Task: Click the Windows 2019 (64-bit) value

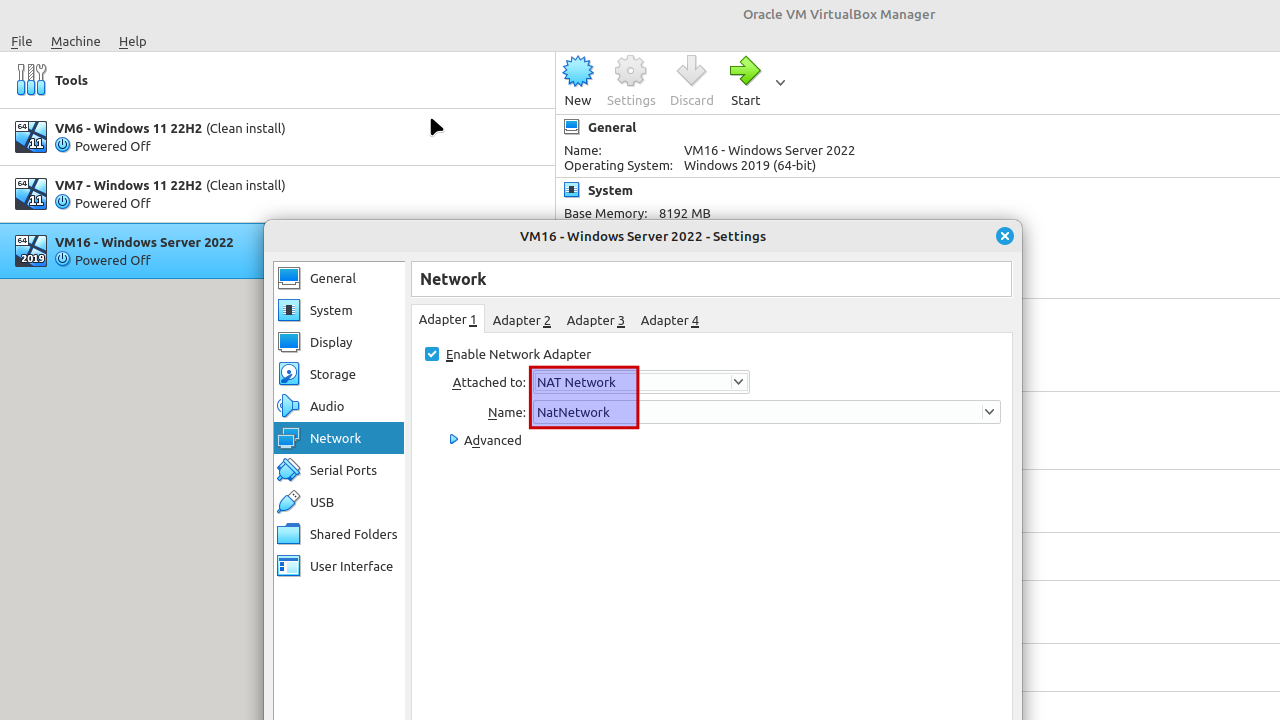Action: click(x=750, y=165)
